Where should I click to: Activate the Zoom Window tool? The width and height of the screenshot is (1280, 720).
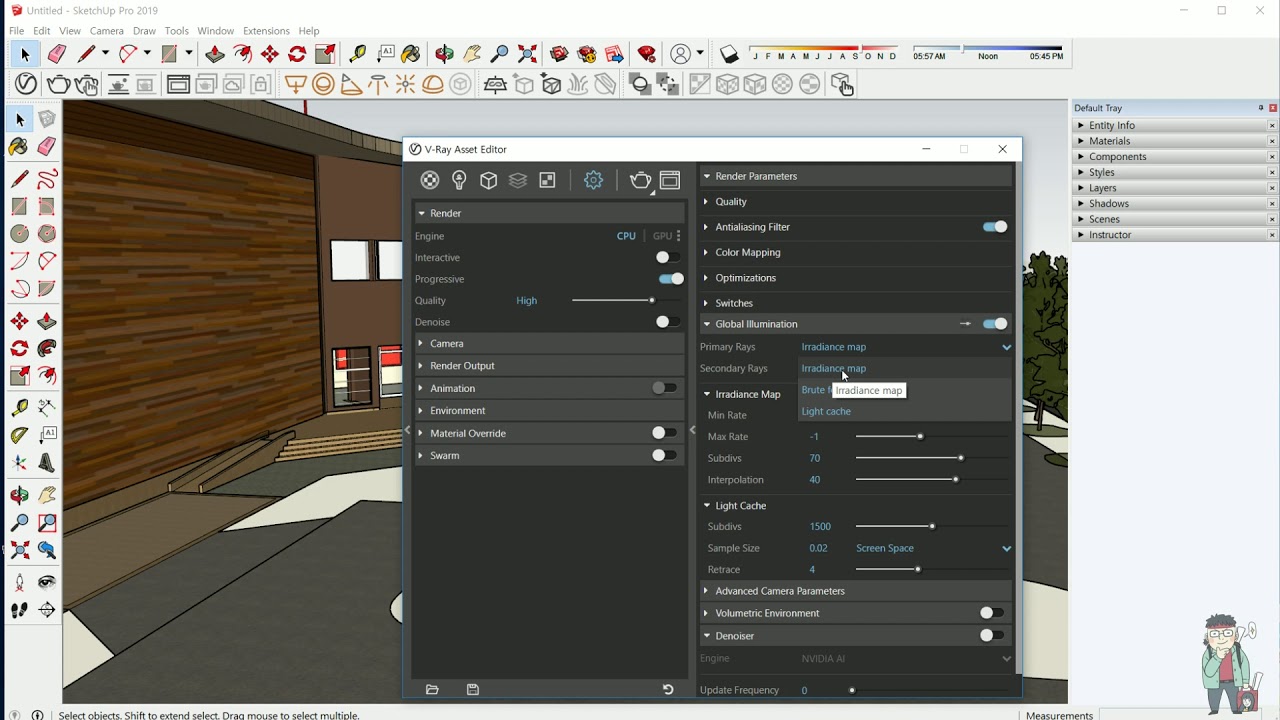click(47, 522)
